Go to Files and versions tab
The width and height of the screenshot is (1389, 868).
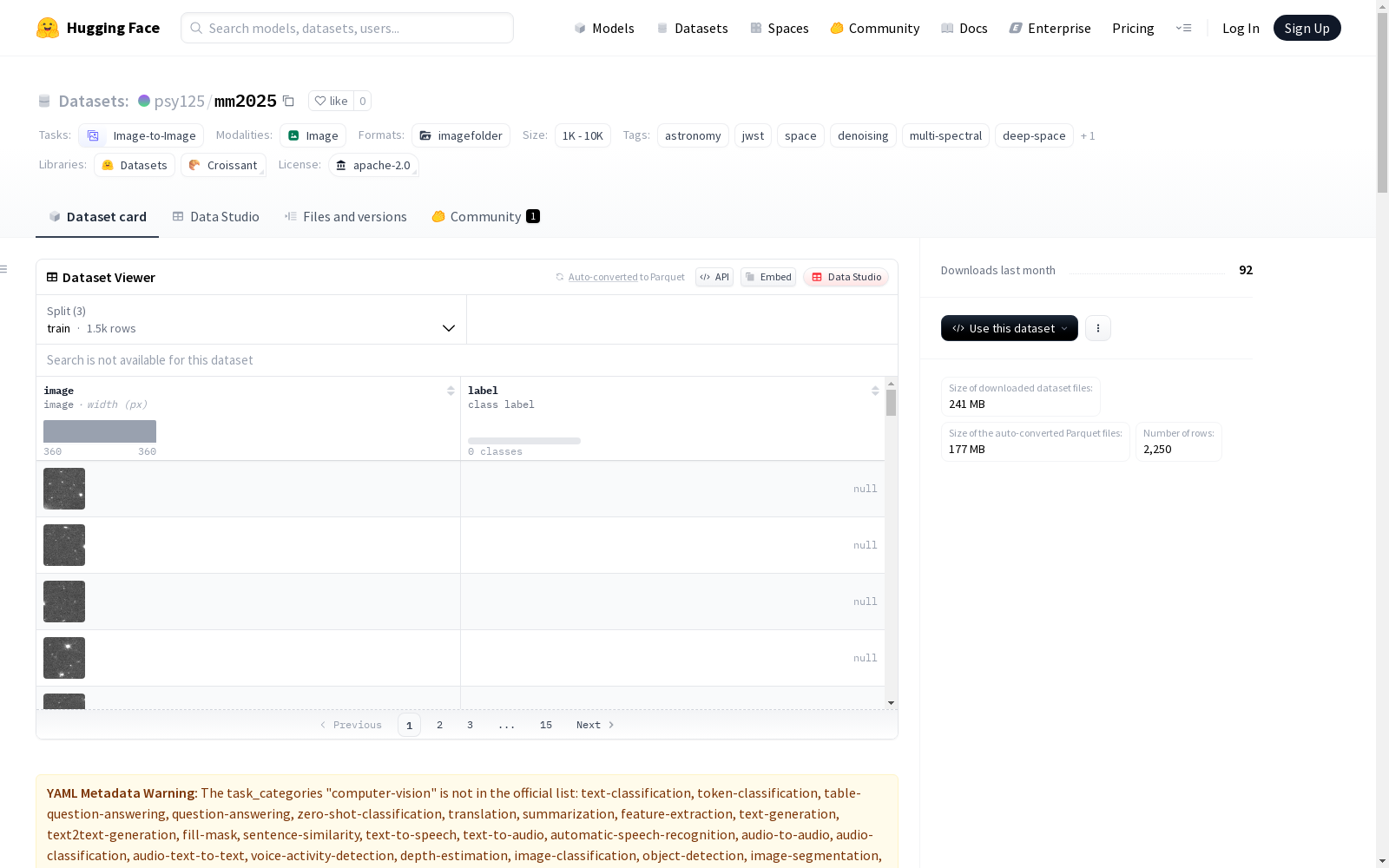pos(346,217)
